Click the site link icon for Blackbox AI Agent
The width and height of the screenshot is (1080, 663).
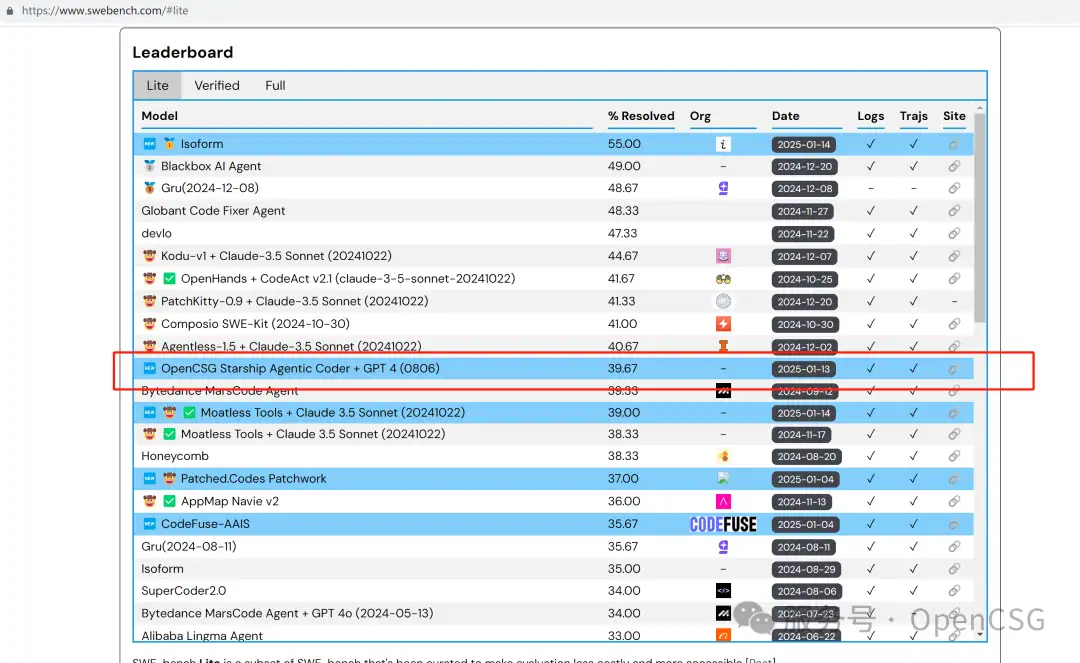click(954, 166)
